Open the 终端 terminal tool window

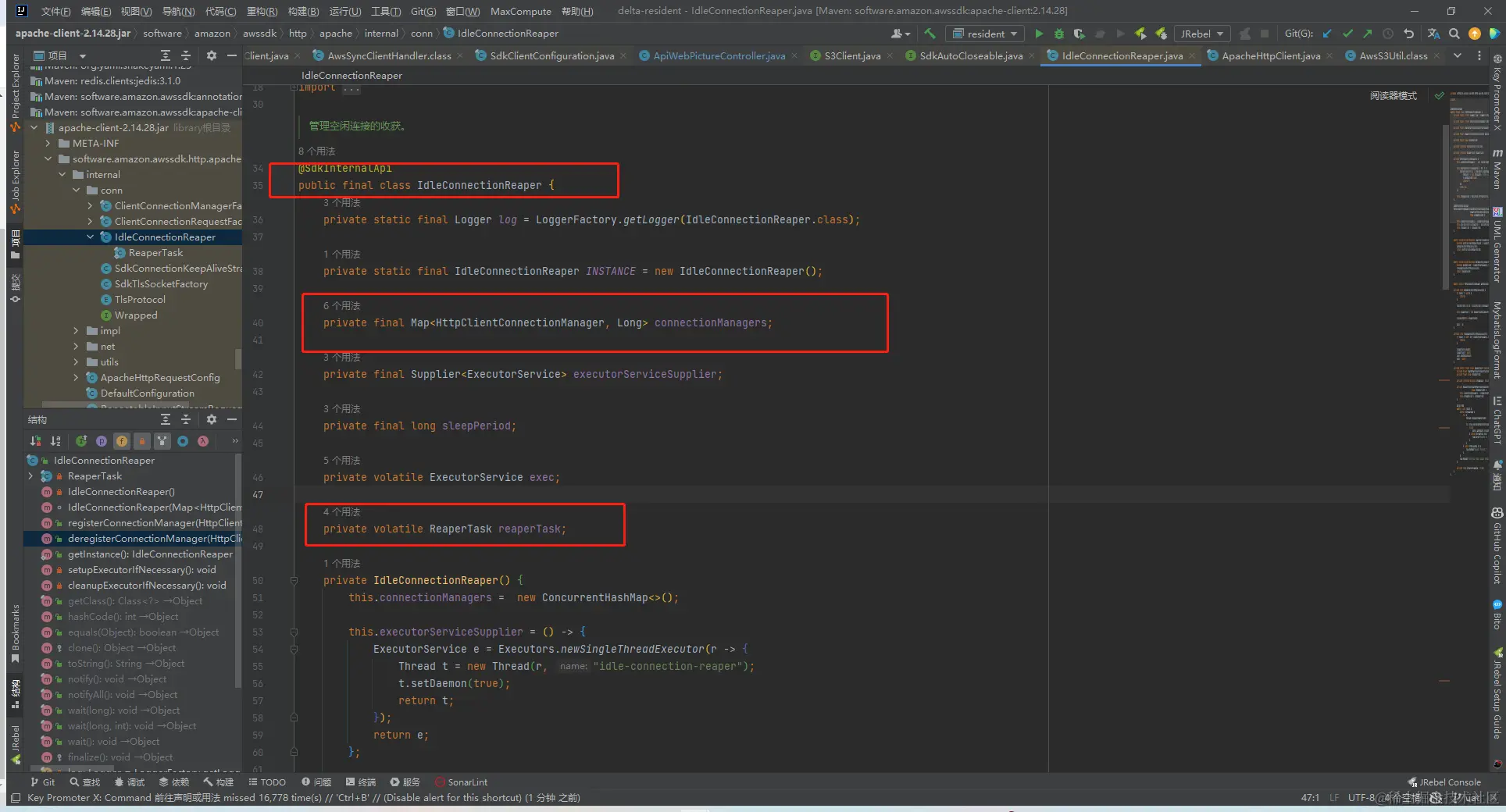(360, 782)
